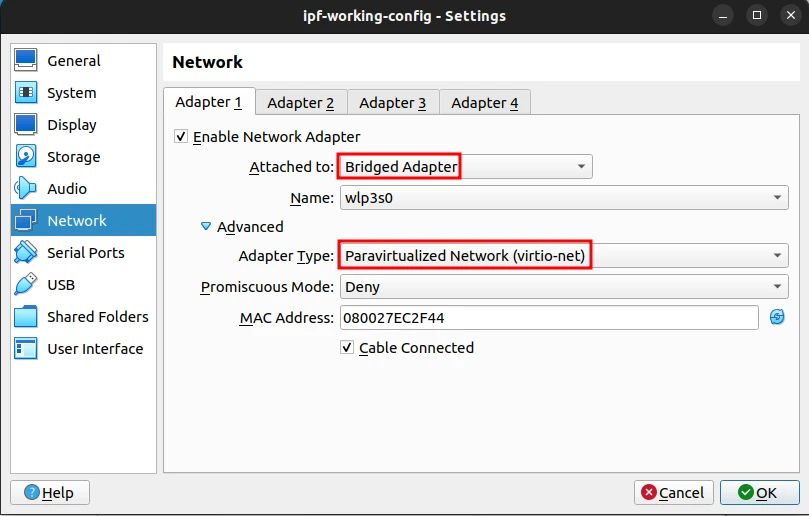The height and width of the screenshot is (516, 809).
Task: Open the User Interface settings
Action: click(94, 349)
